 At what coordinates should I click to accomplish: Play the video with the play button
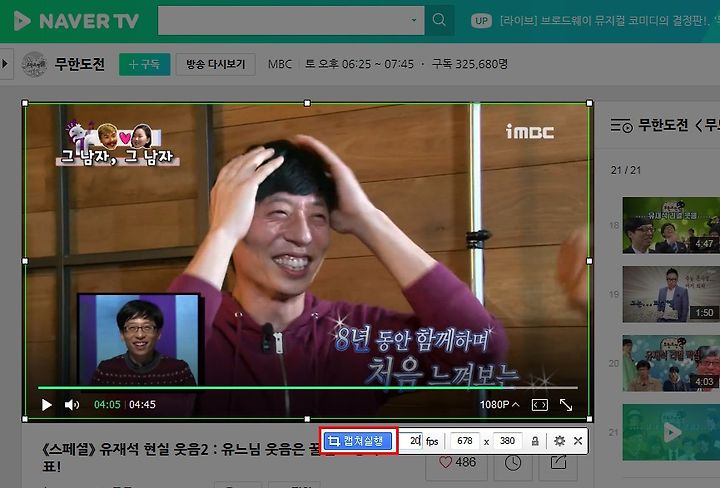pyautogui.click(x=46, y=405)
